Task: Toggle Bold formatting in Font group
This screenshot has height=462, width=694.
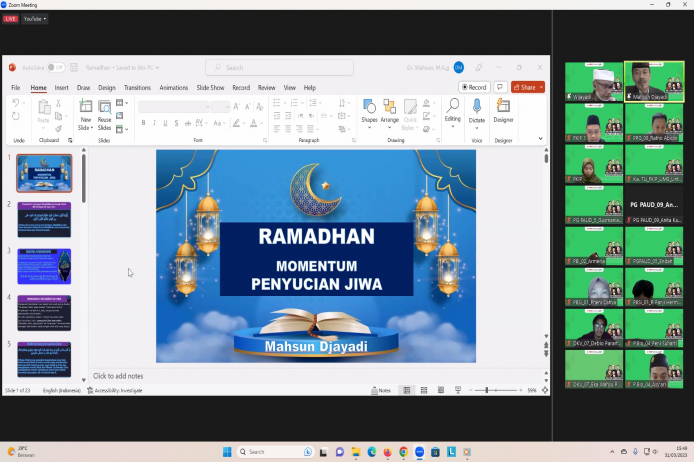Action: (x=143, y=123)
